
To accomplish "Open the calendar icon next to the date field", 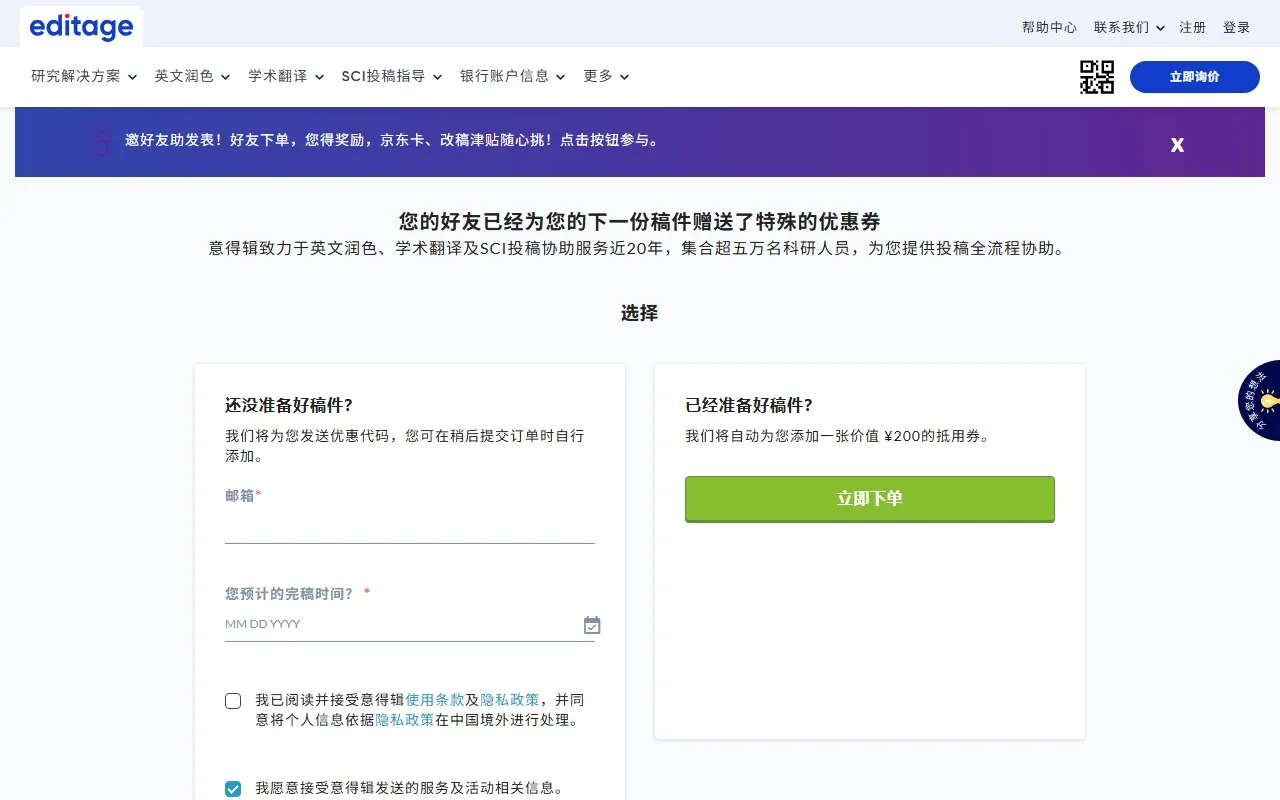I will [592, 624].
